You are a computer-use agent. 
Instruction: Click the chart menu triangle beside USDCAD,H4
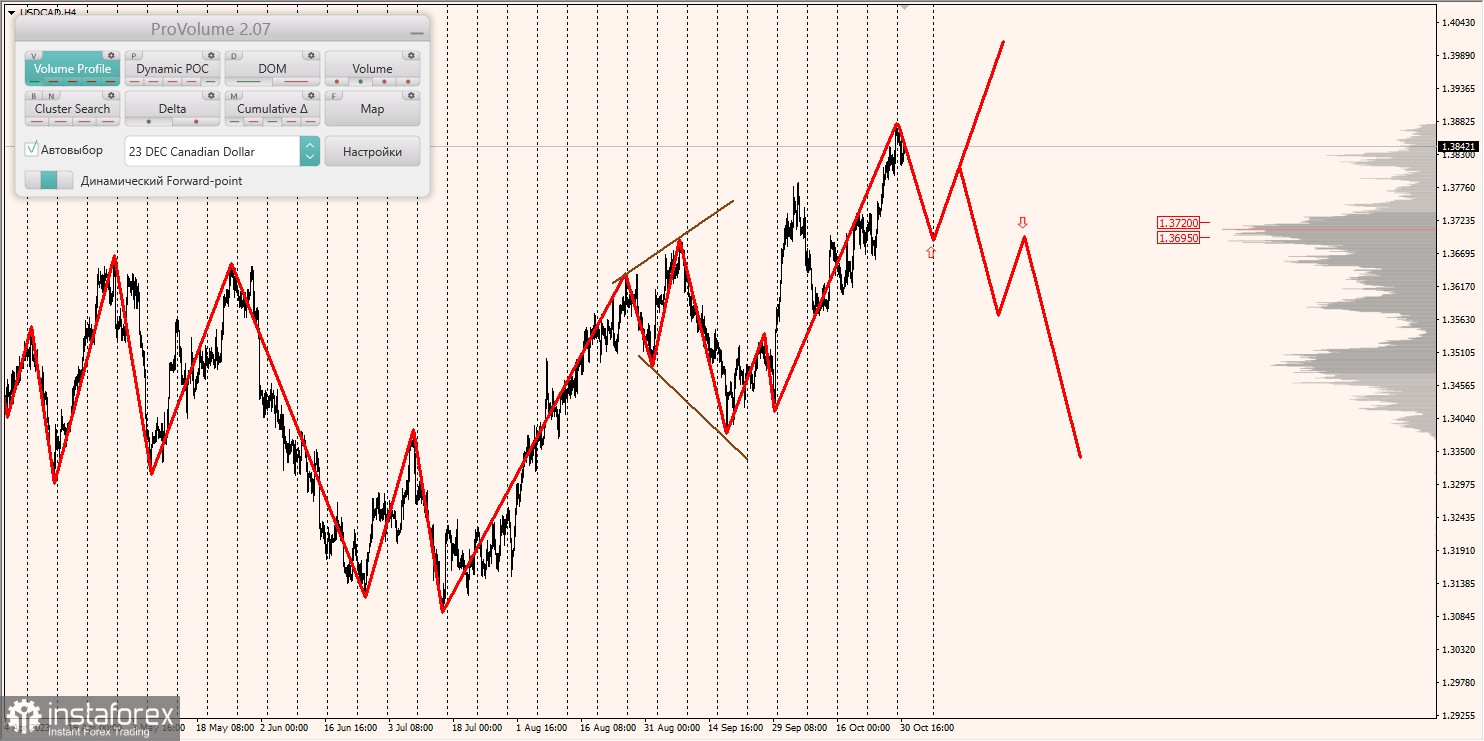pyautogui.click(x=10, y=12)
